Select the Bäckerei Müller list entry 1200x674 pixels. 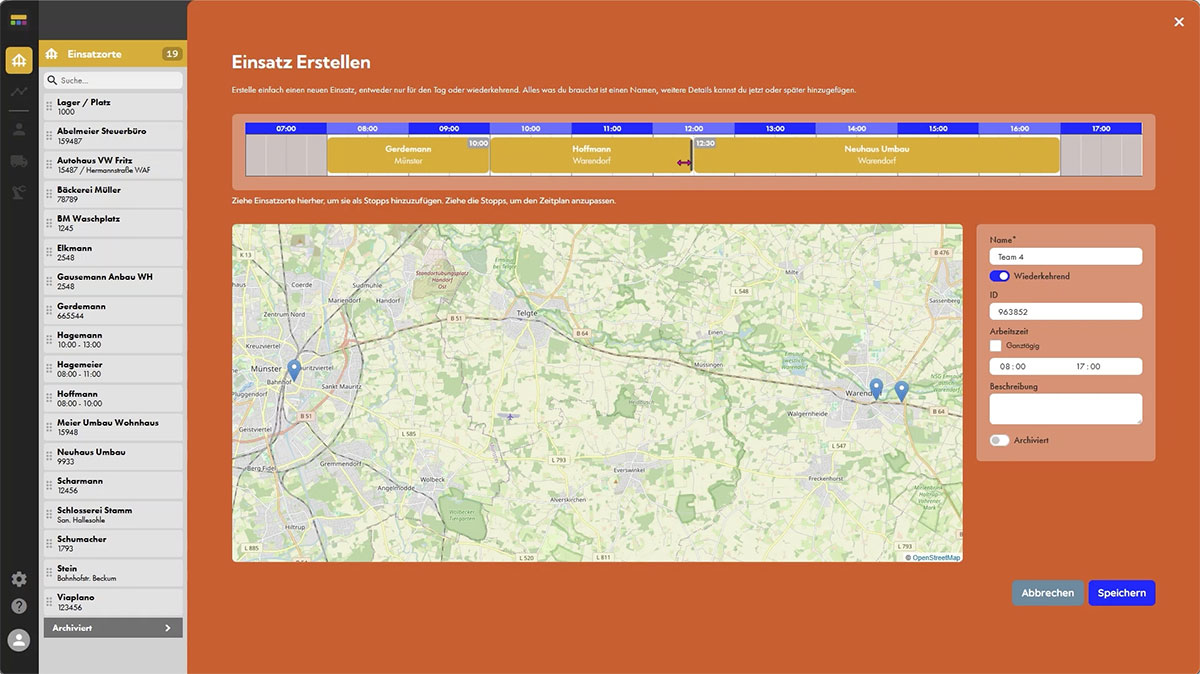pos(113,194)
